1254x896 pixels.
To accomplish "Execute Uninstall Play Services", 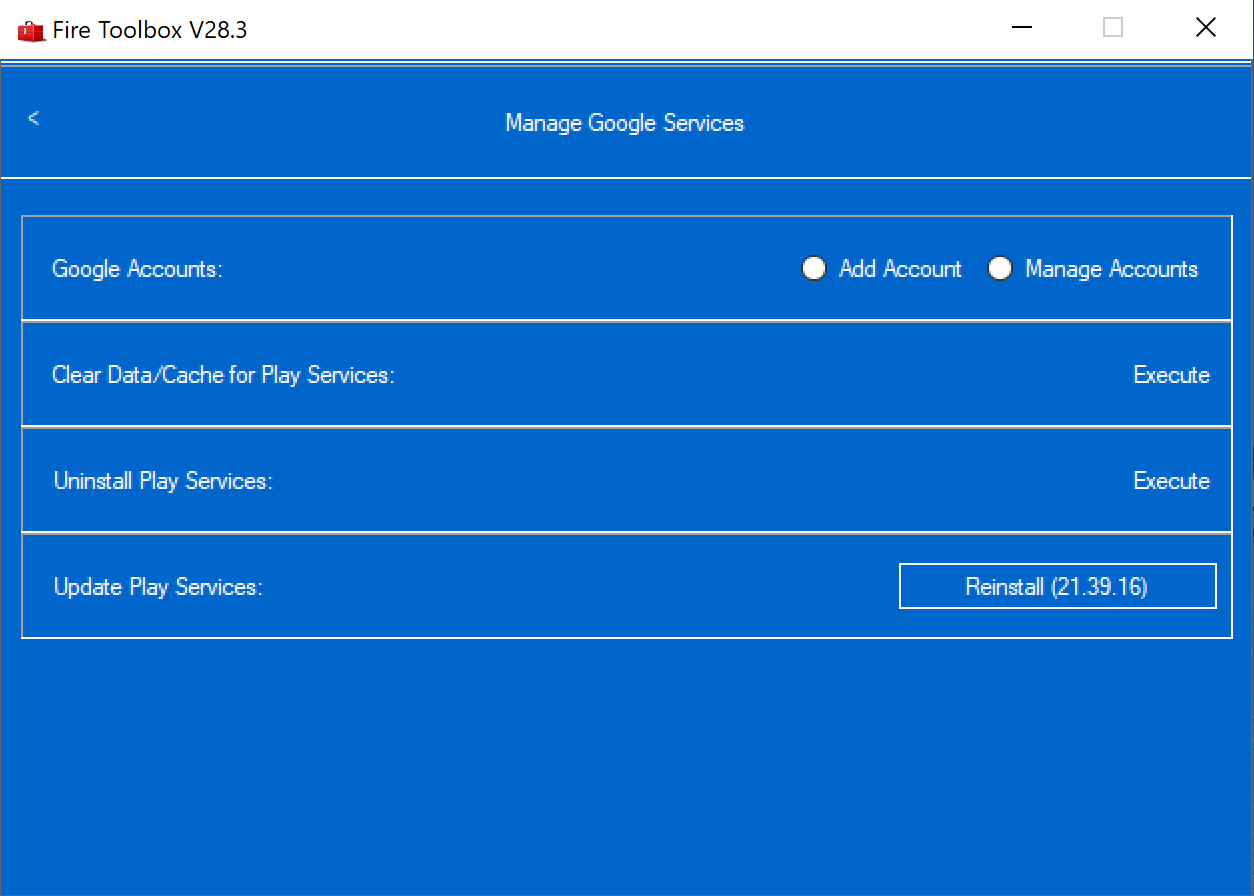I will [x=1171, y=481].
